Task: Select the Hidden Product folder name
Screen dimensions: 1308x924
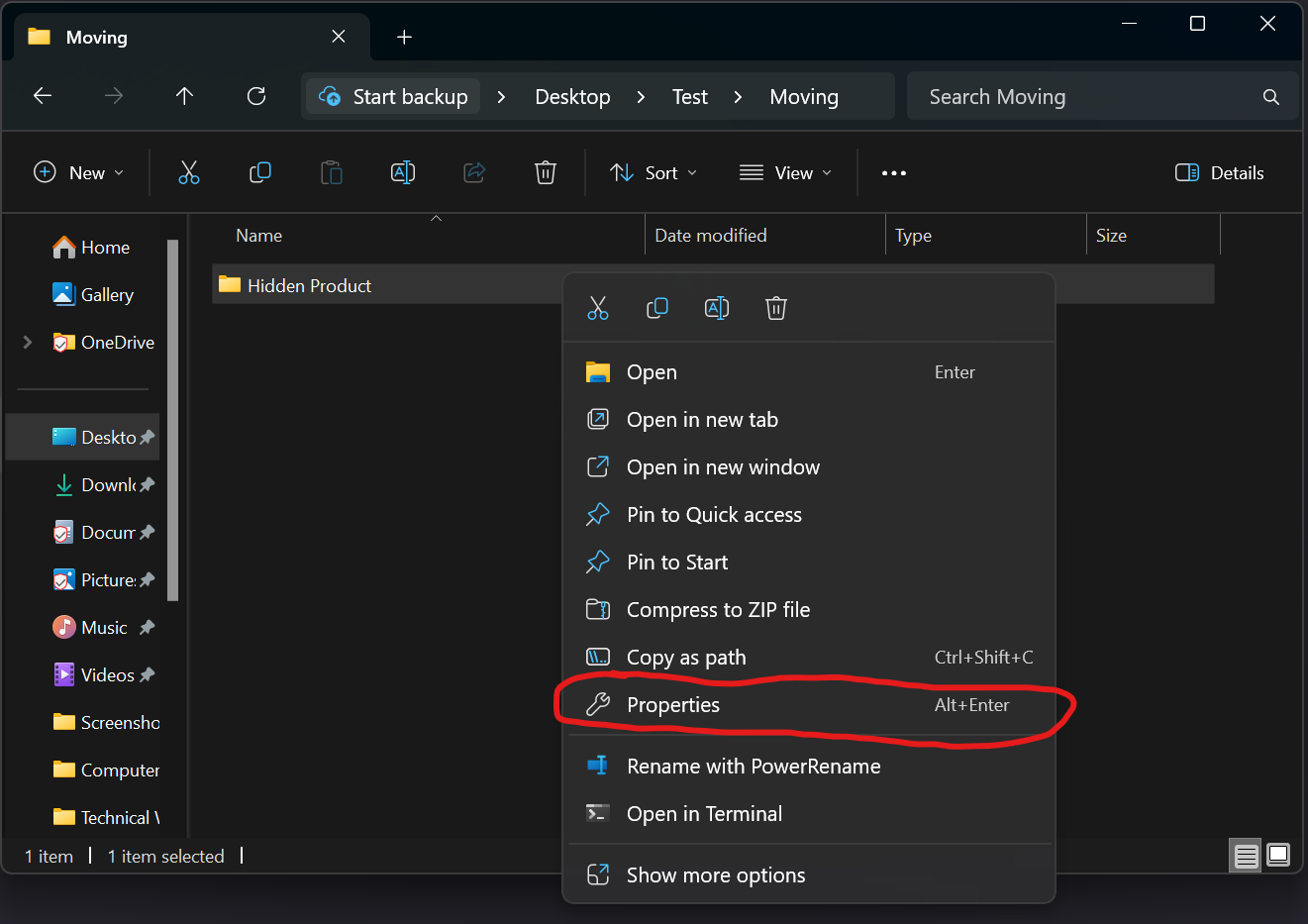Action: click(x=309, y=285)
